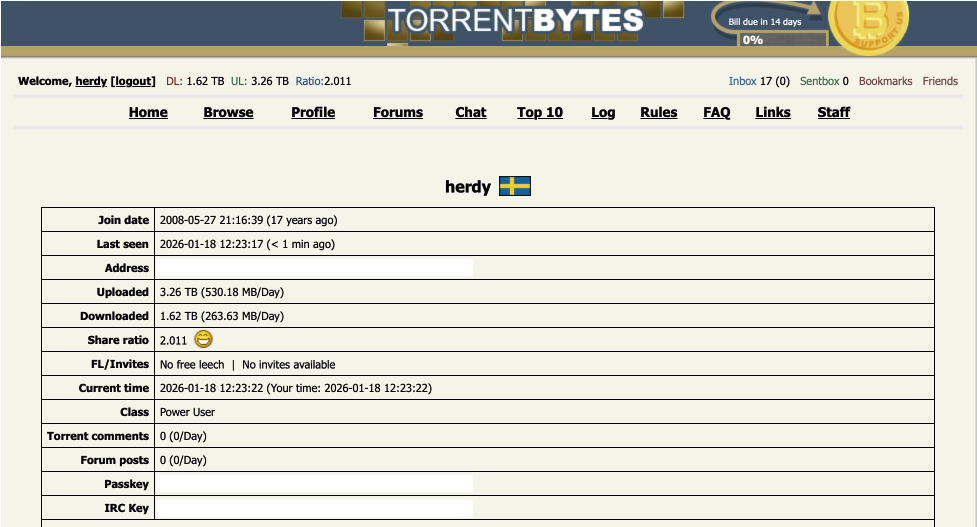Viewport: 977px width, 527px height.
Task: Click the 0% donation progress bar
Action: (x=783, y=40)
